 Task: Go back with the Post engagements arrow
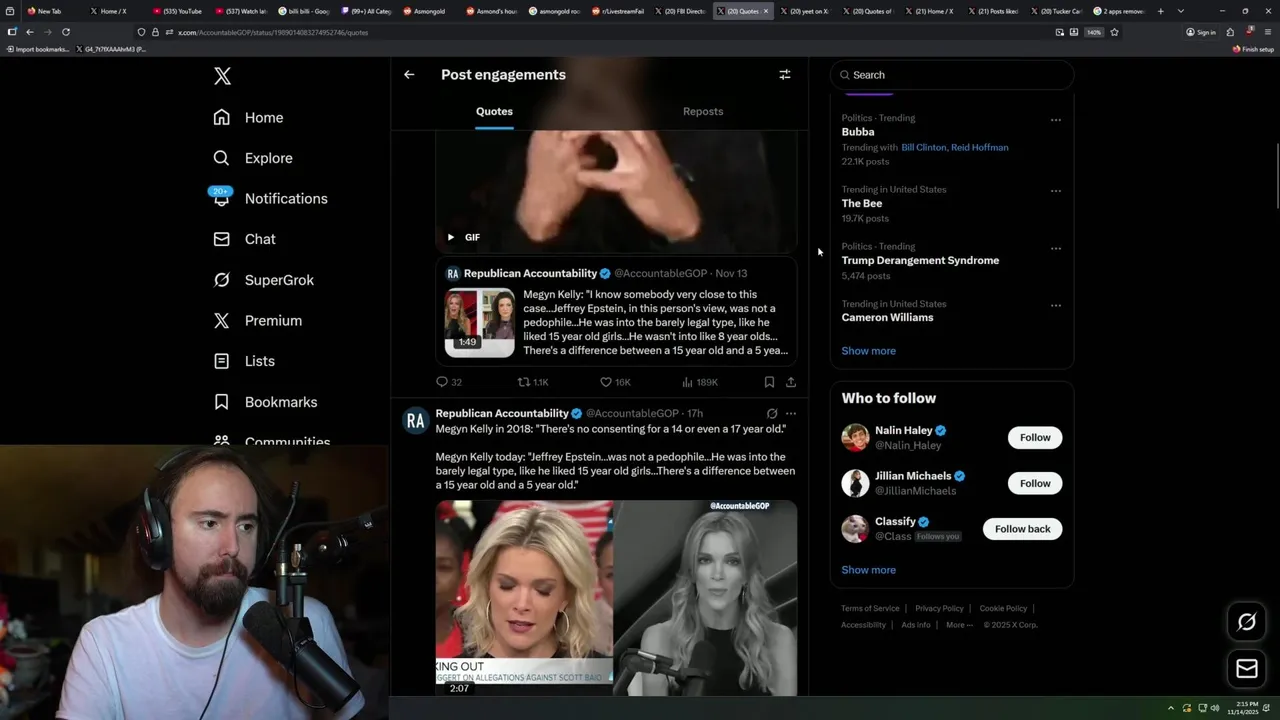[x=409, y=74]
